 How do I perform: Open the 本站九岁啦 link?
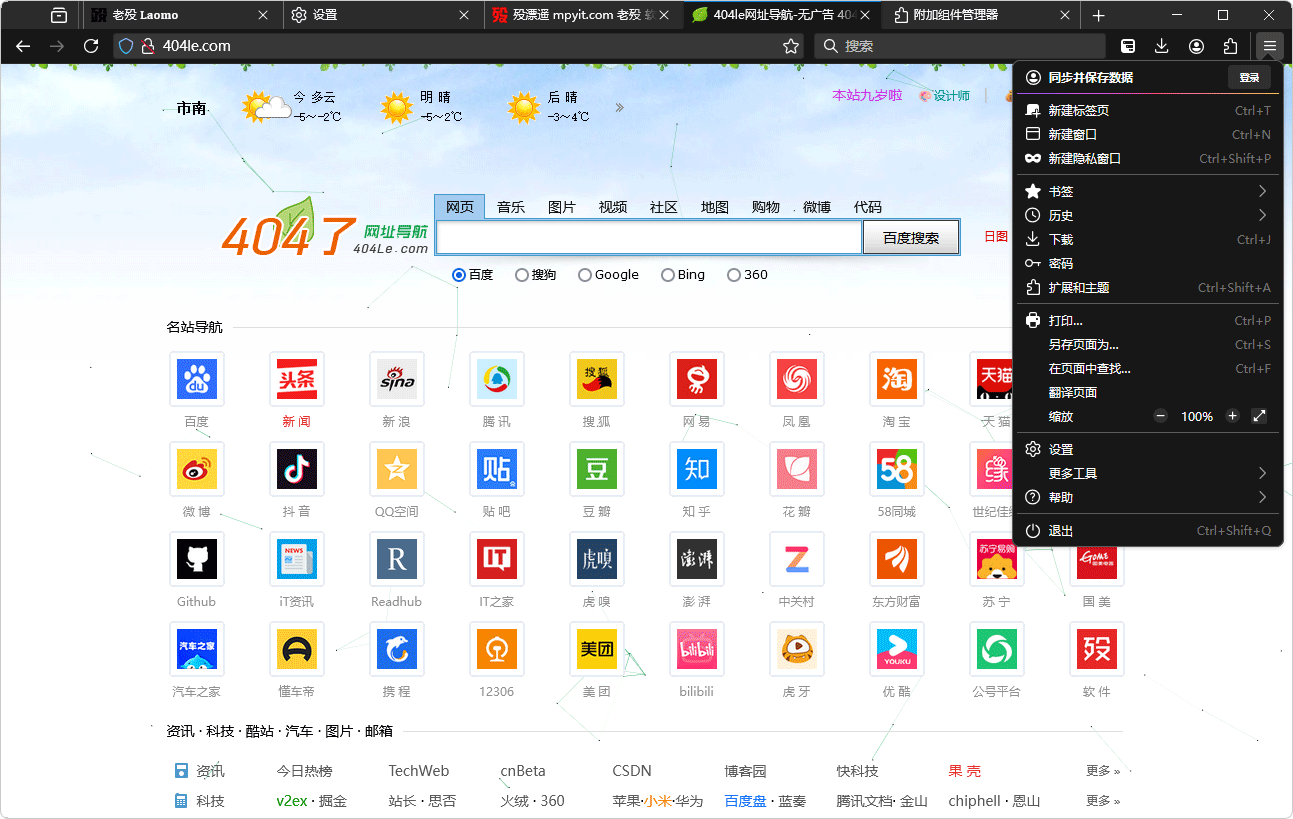click(x=867, y=95)
